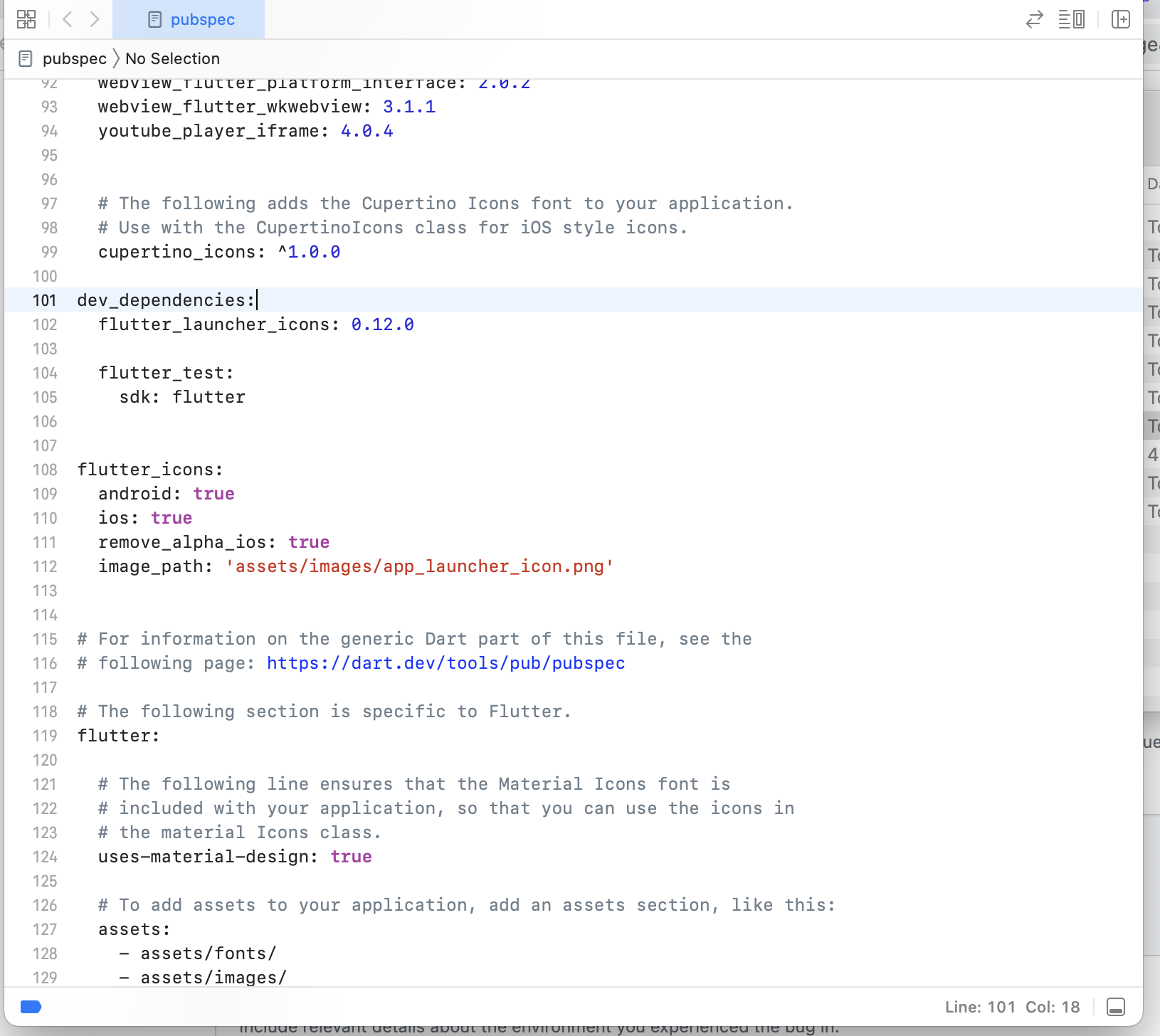1160x1036 pixels.
Task: Open the related items grid icon
Action: (x=26, y=19)
